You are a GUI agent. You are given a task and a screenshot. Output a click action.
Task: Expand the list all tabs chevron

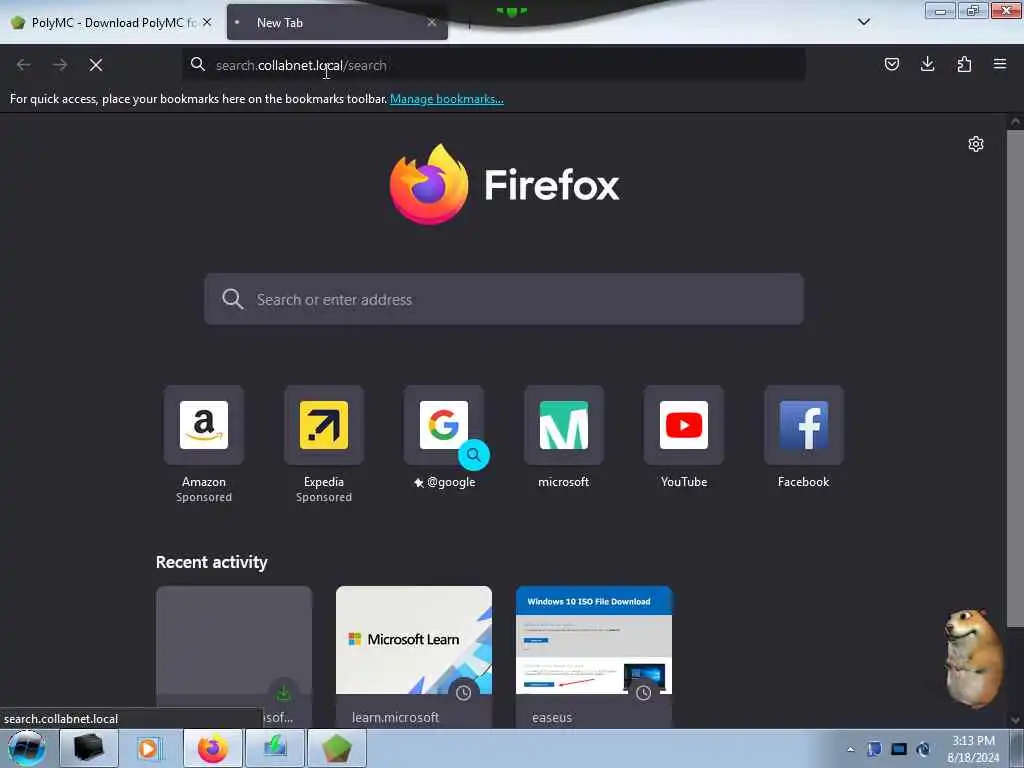(x=863, y=22)
